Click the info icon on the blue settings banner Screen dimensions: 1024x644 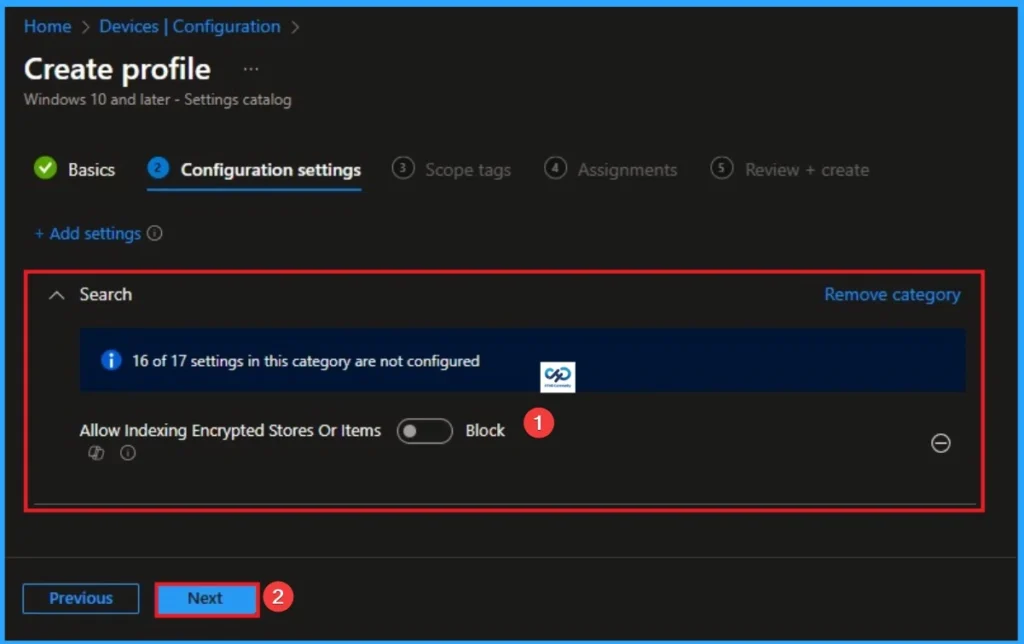[111, 361]
